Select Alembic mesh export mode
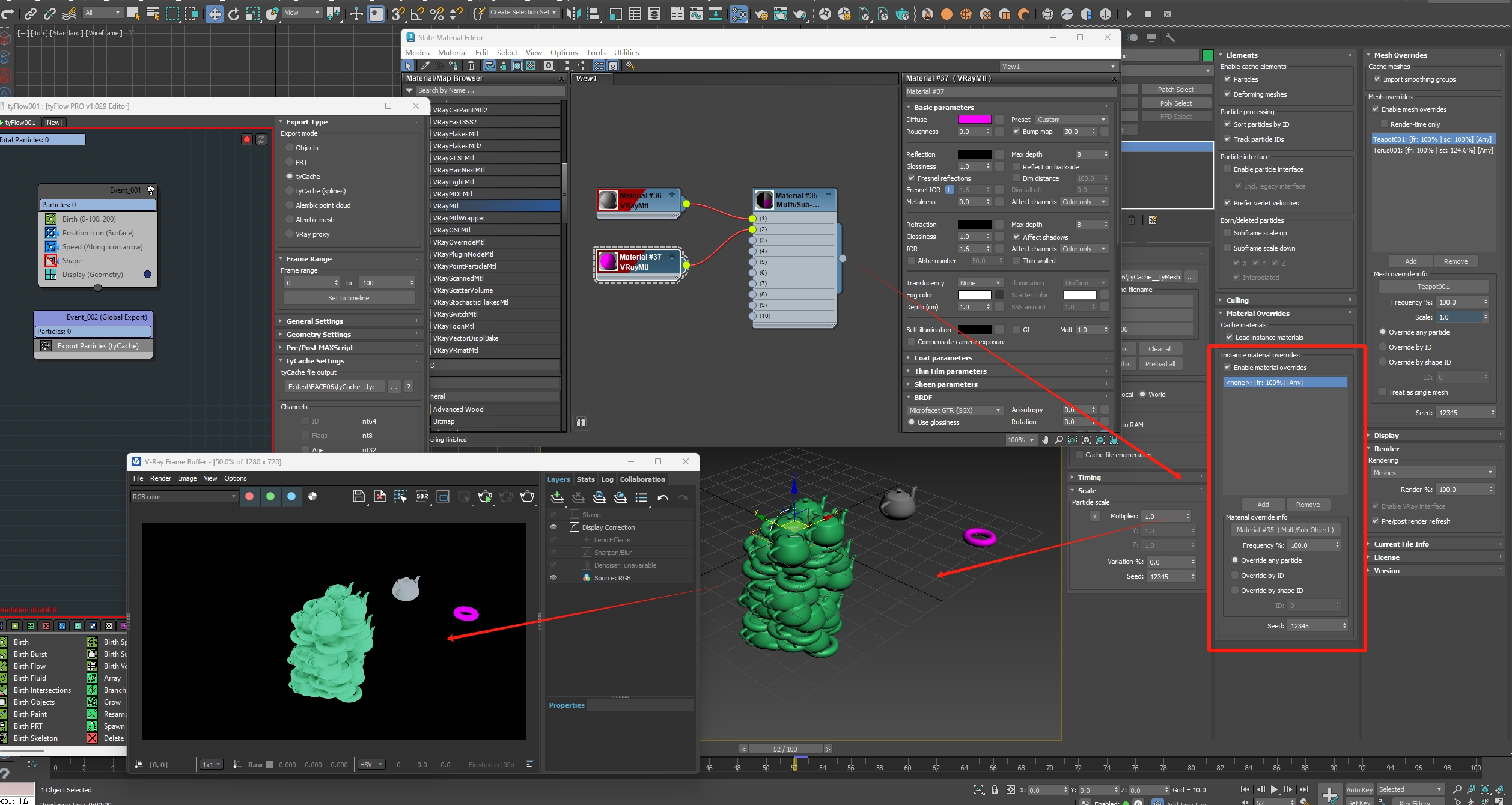 (290, 220)
